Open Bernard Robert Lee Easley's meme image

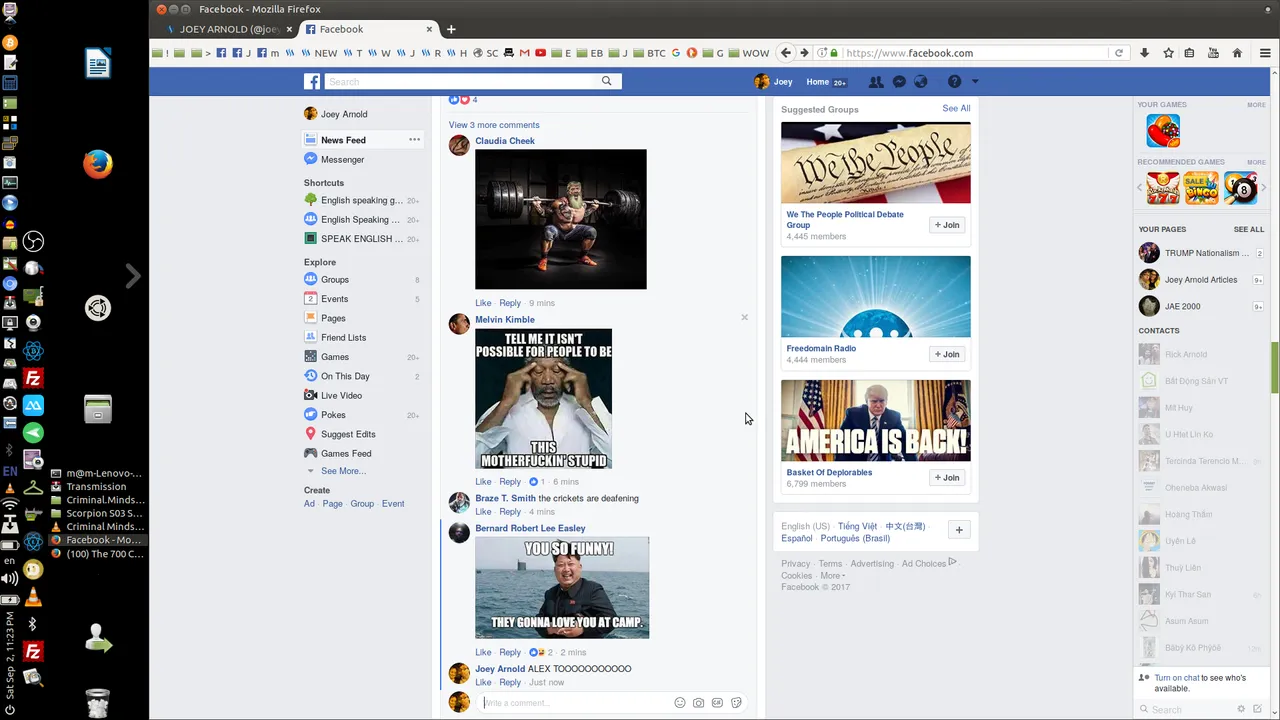pos(562,588)
